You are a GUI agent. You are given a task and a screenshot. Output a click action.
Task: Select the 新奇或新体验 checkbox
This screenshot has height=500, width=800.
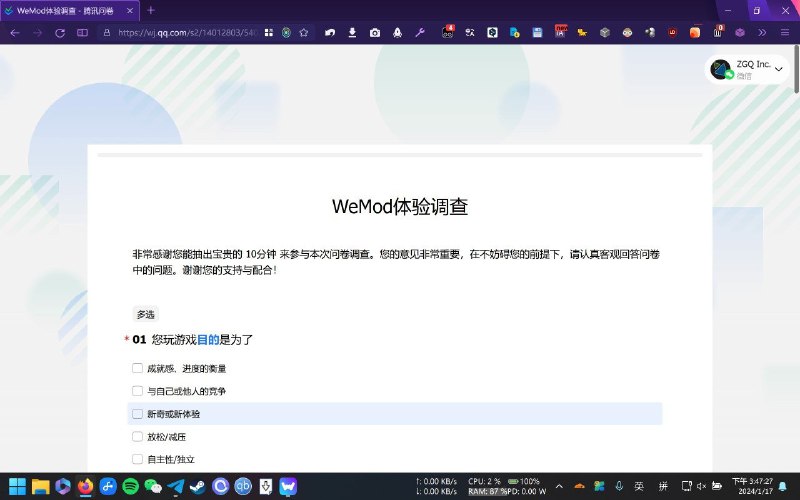pyautogui.click(x=138, y=414)
